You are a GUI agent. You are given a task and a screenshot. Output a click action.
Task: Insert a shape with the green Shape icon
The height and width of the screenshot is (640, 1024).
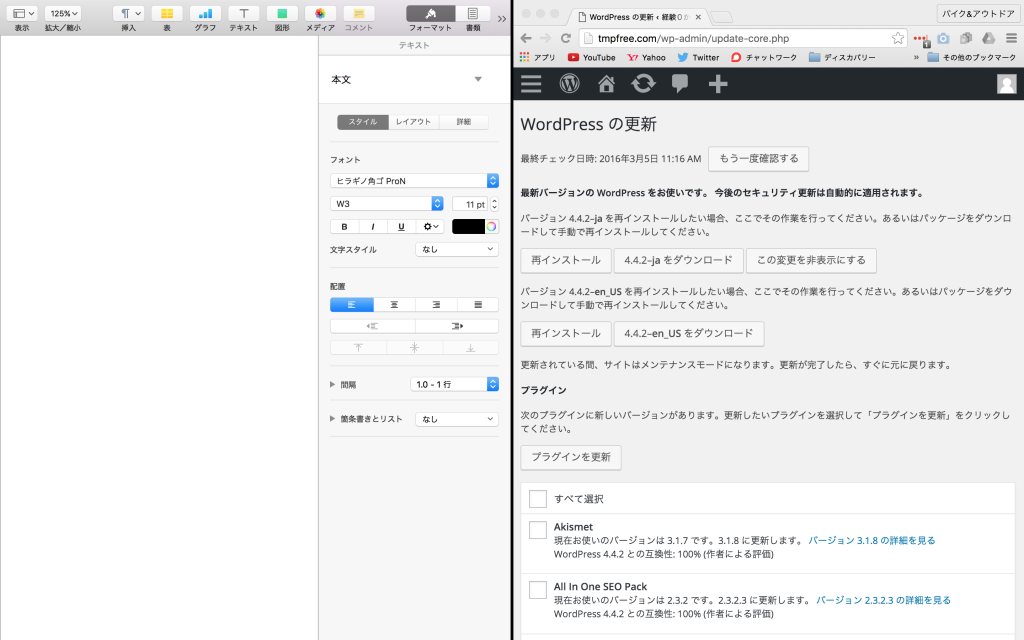[x=282, y=13]
